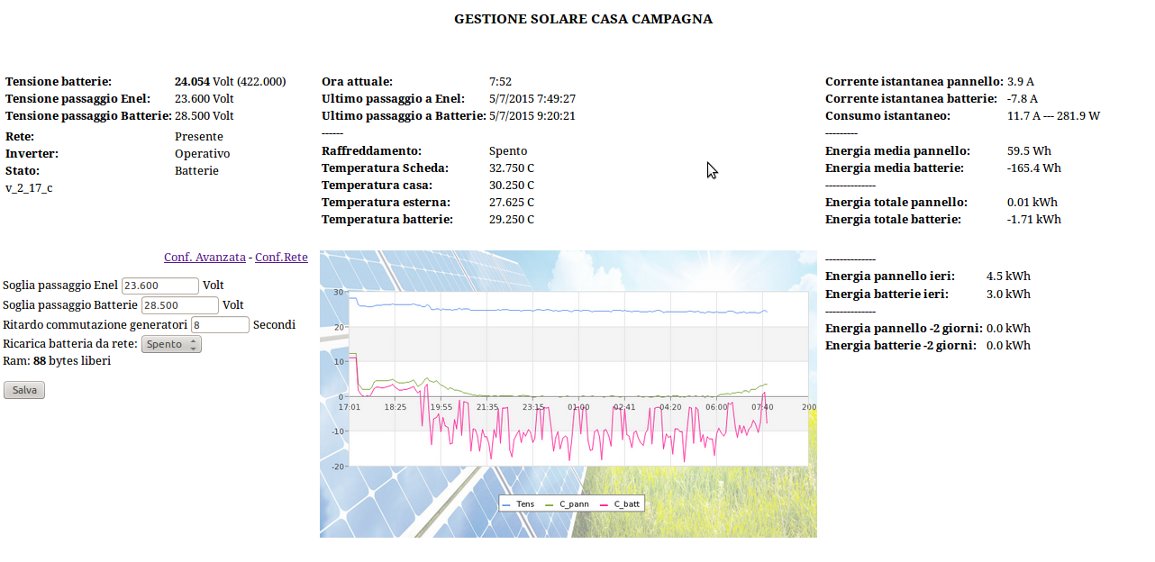Image resolution: width=1155 pixels, height=562 pixels.
Task: Click the Ultimo passaggio a Batterie timestamp
Action: coord(533,116)
